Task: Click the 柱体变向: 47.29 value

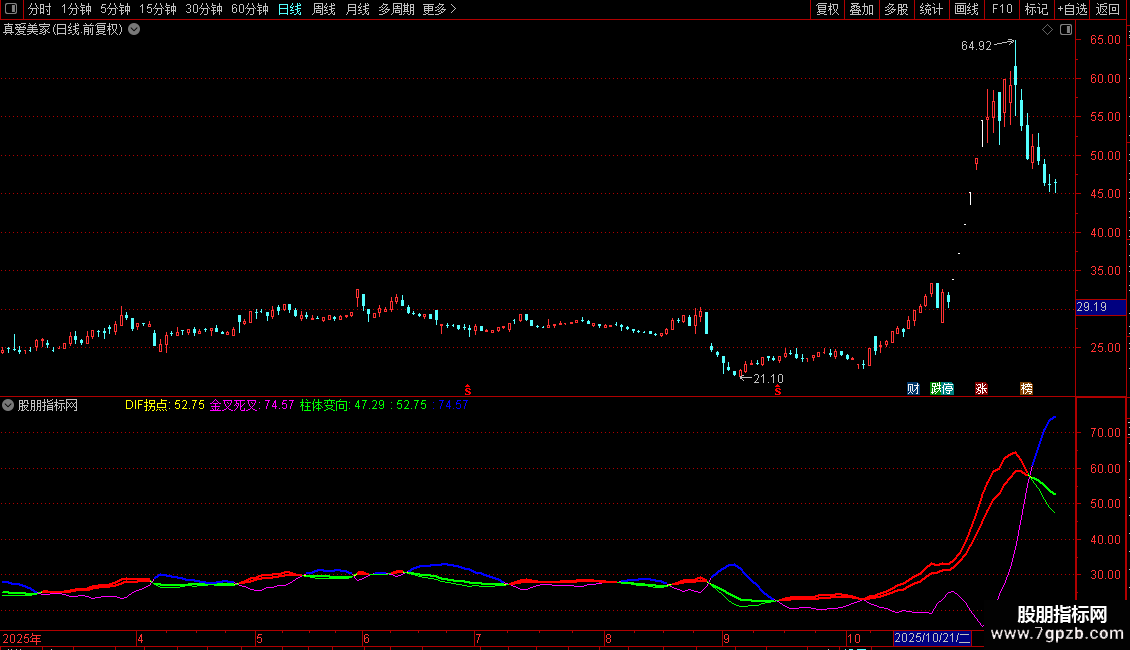Action: 342,405
